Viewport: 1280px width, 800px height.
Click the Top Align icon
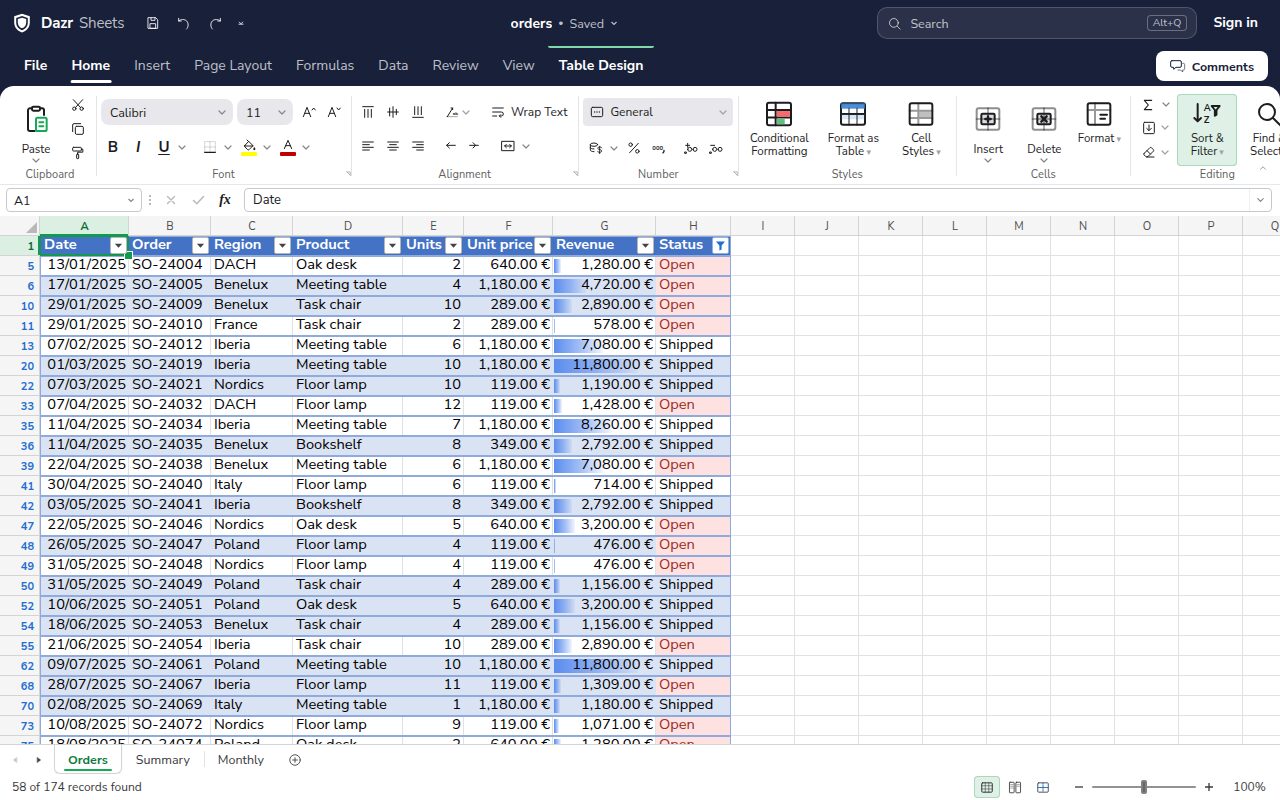(x=368, y=112)
